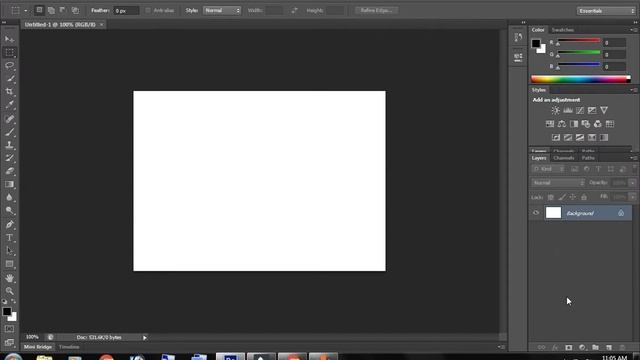Select the Lasso tool
The height and width of the screenshot is (360, 640).
pyautogui.click(x=9, y=65)
